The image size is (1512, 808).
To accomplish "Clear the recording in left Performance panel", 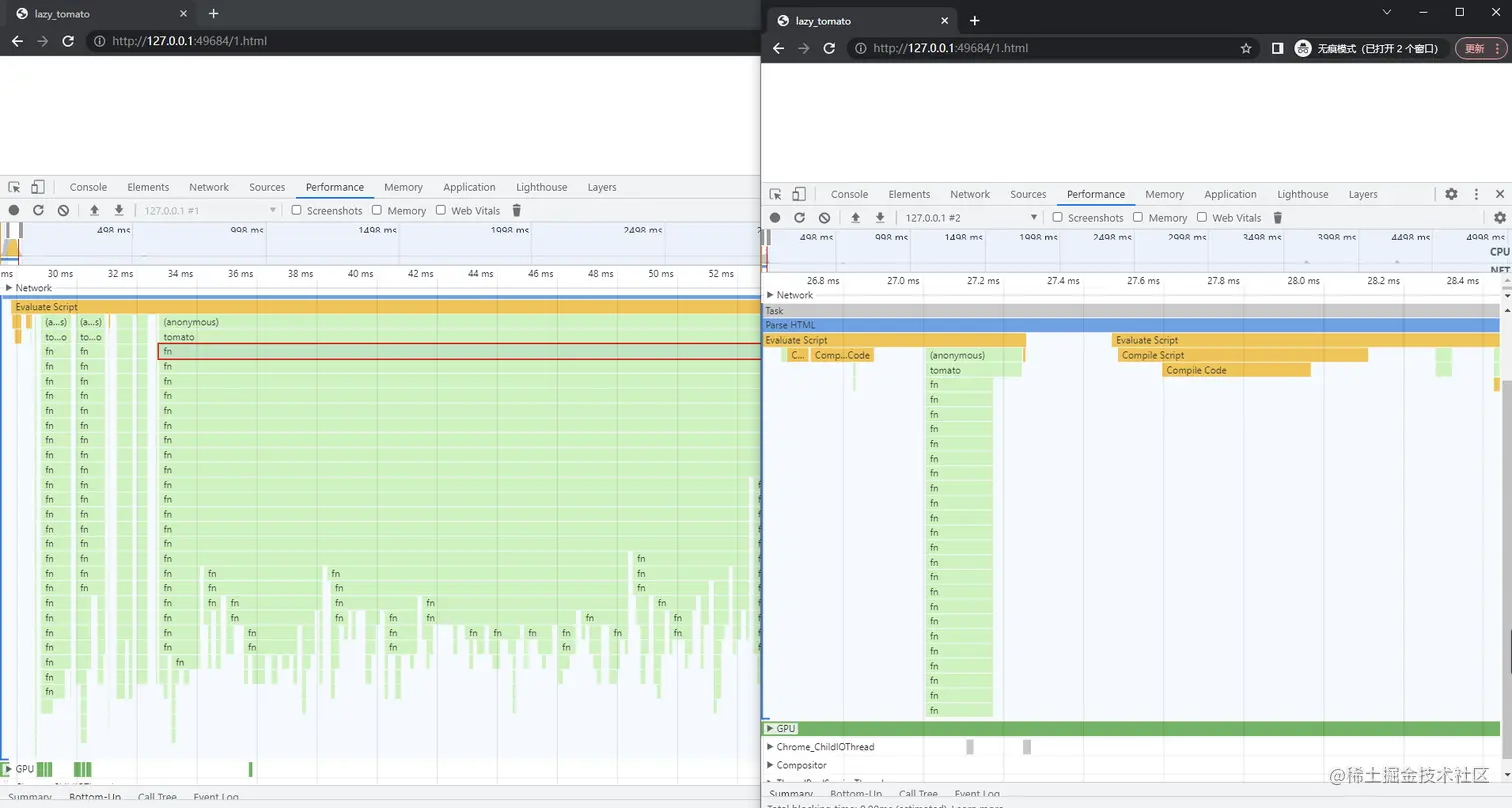I will coord(63,210).
